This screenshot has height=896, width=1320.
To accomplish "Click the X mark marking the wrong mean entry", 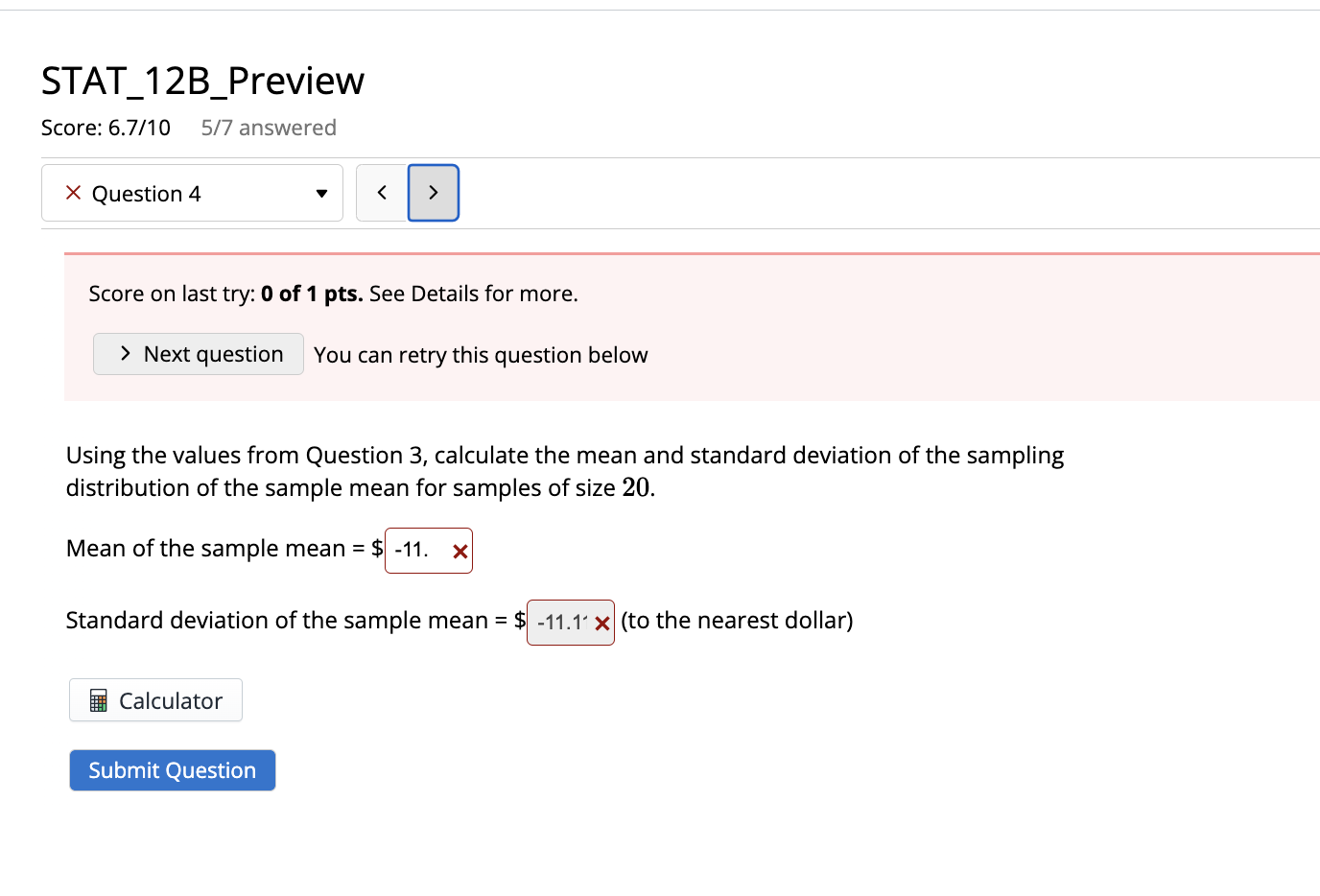I will pyautogui.click(x=459, y=551).
